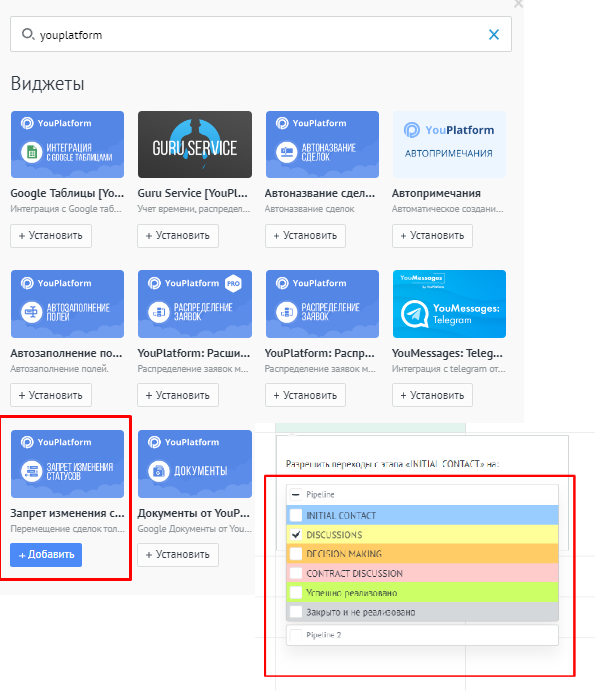Click YouMessages: Telegram widget title

click(447, 353)
